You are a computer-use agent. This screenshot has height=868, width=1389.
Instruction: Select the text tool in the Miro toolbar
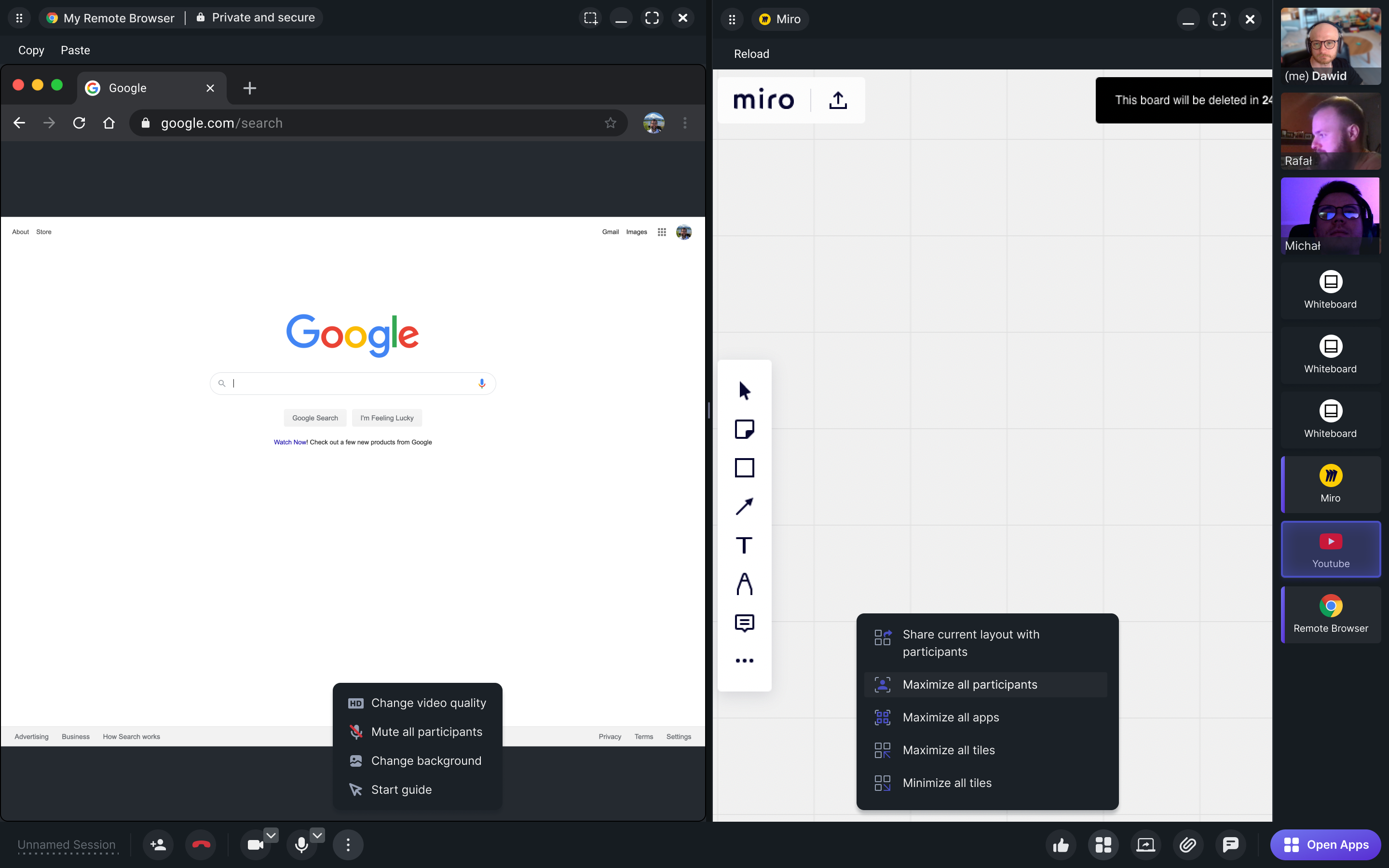744,545
